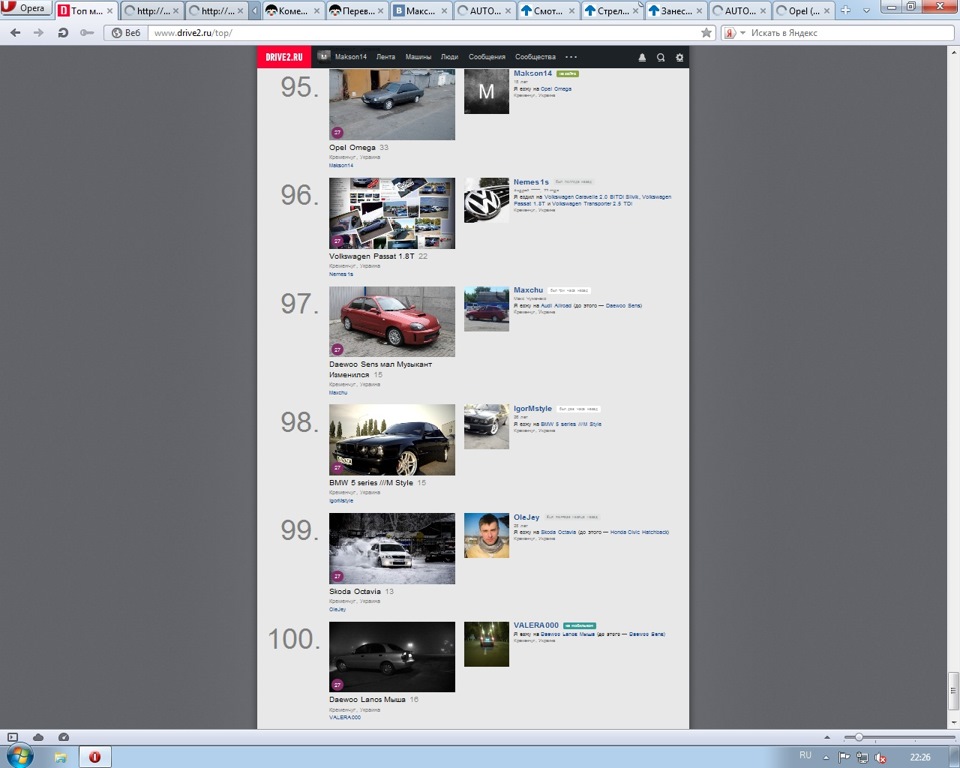The height and width of the screenshot is (768, 960).
Task: Open Opera Link cloud icon
Action: tap(38, 737)
